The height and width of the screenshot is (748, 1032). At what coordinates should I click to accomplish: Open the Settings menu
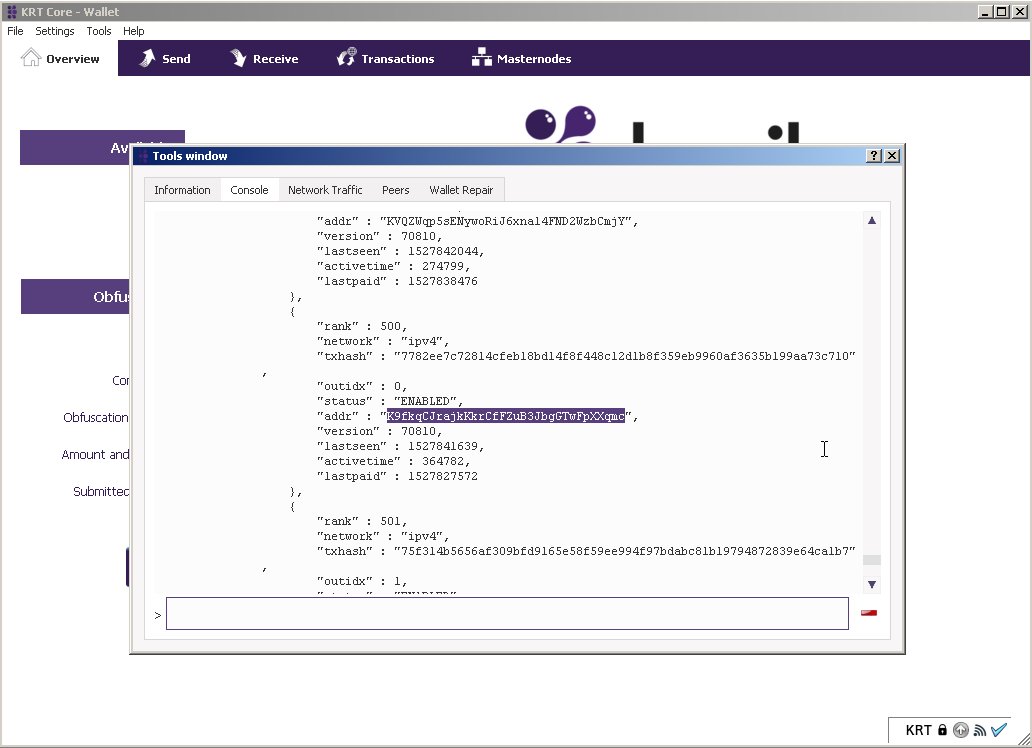pos(55,31)
